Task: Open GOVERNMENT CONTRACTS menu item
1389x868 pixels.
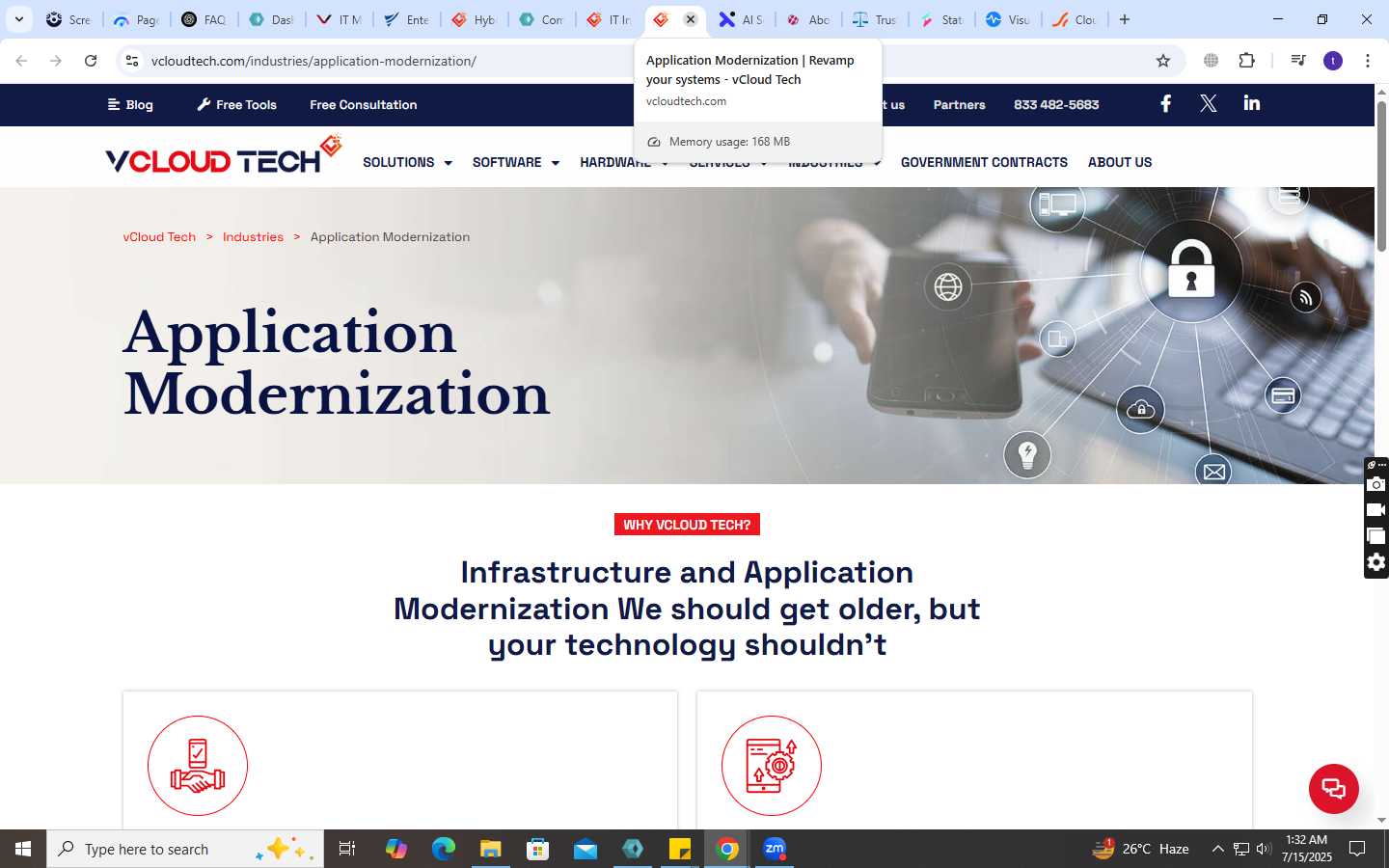Action: pos(984,162)
